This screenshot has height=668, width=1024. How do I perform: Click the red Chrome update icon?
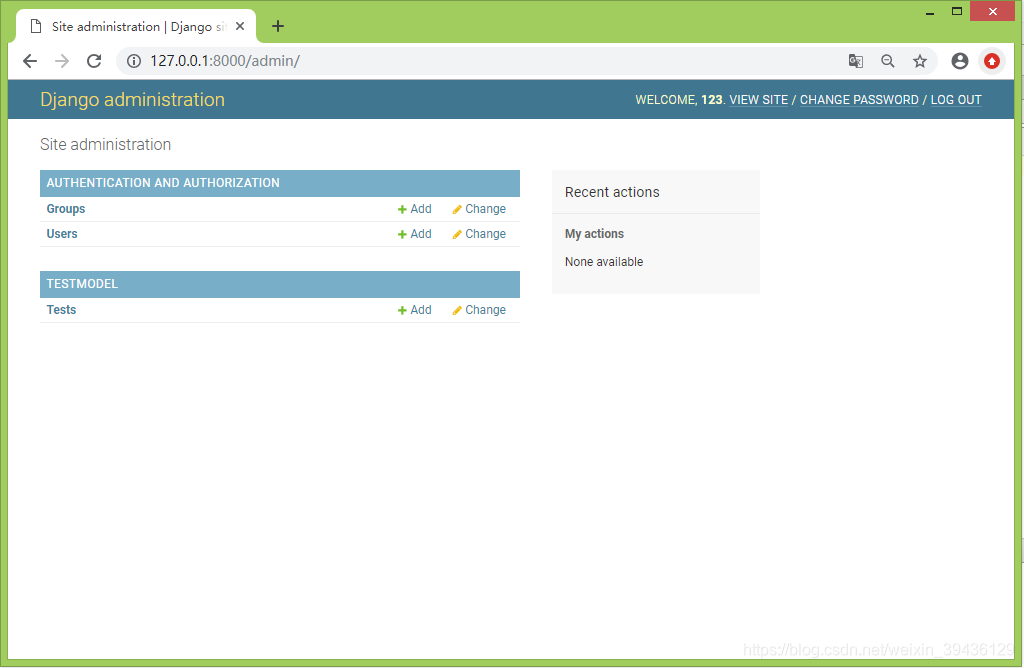[992, 61]
